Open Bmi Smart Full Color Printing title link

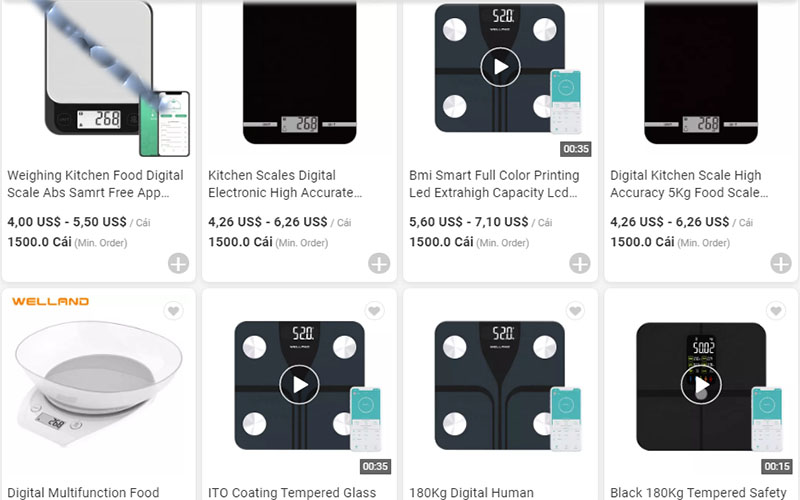point(494,183)
